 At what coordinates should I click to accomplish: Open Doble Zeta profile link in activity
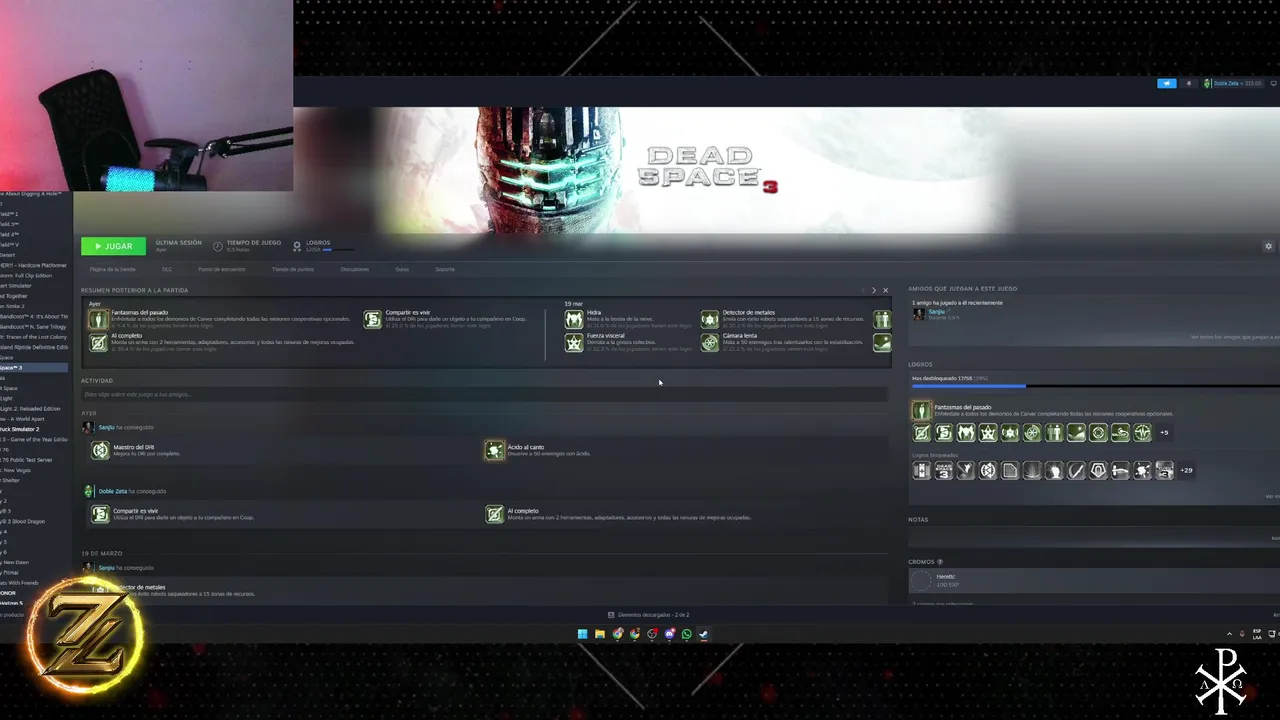coord(112,491)
